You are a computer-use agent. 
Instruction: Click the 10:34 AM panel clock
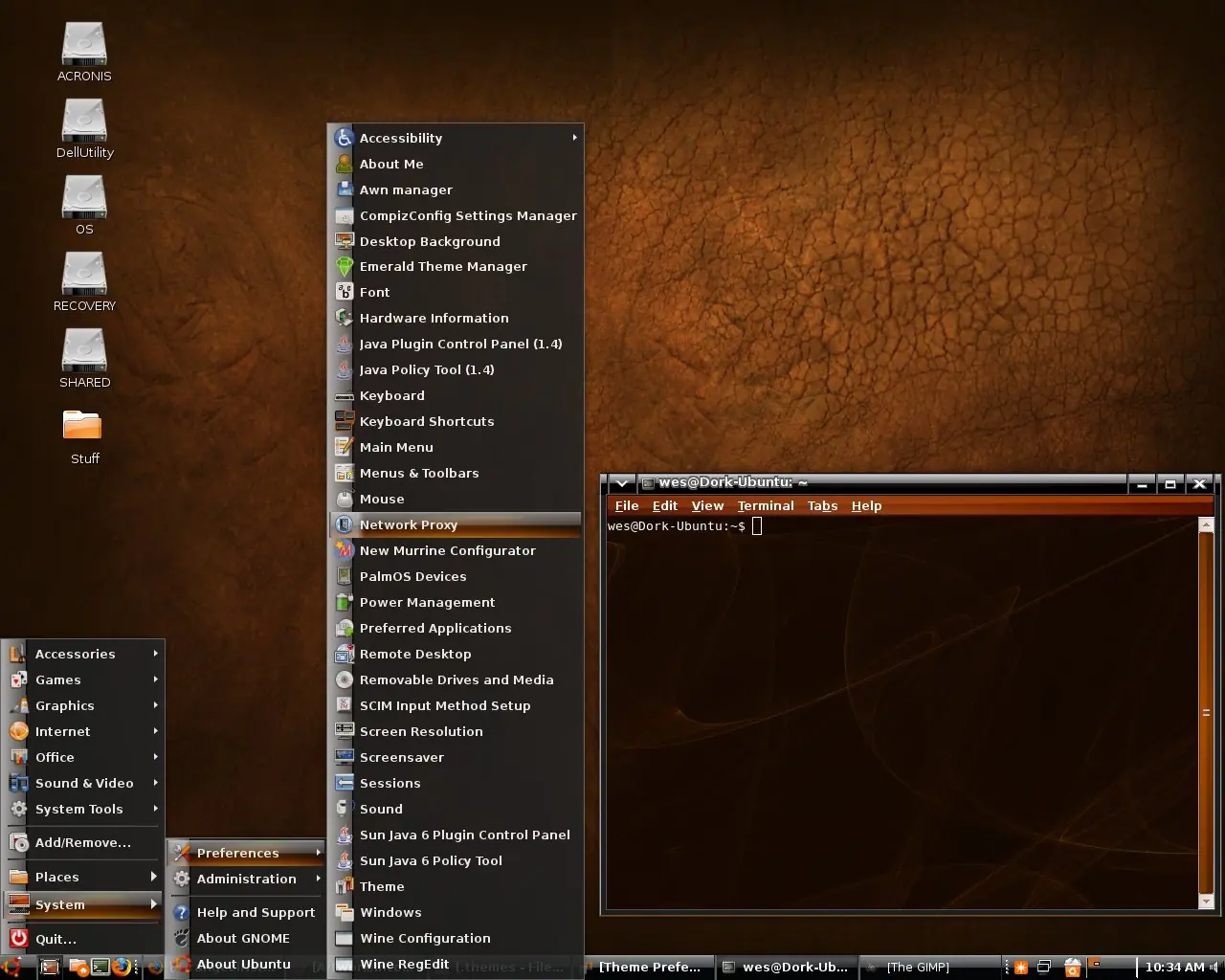tap(1174, 968)
